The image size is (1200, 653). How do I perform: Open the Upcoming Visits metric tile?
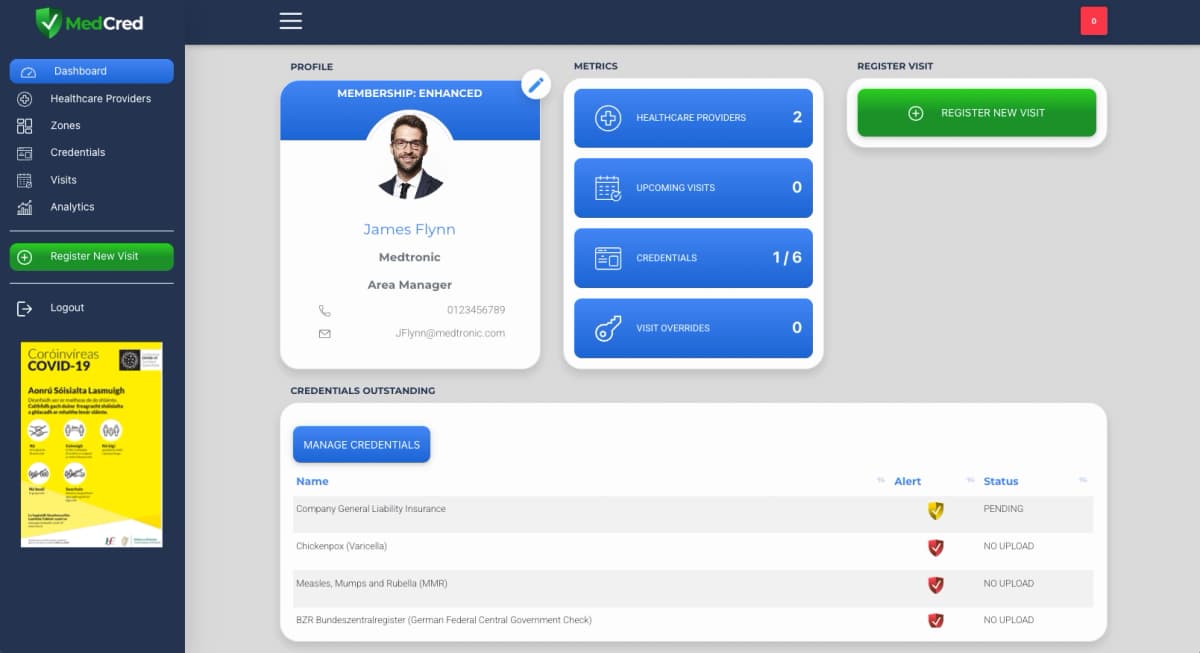(x=693, y=188)
